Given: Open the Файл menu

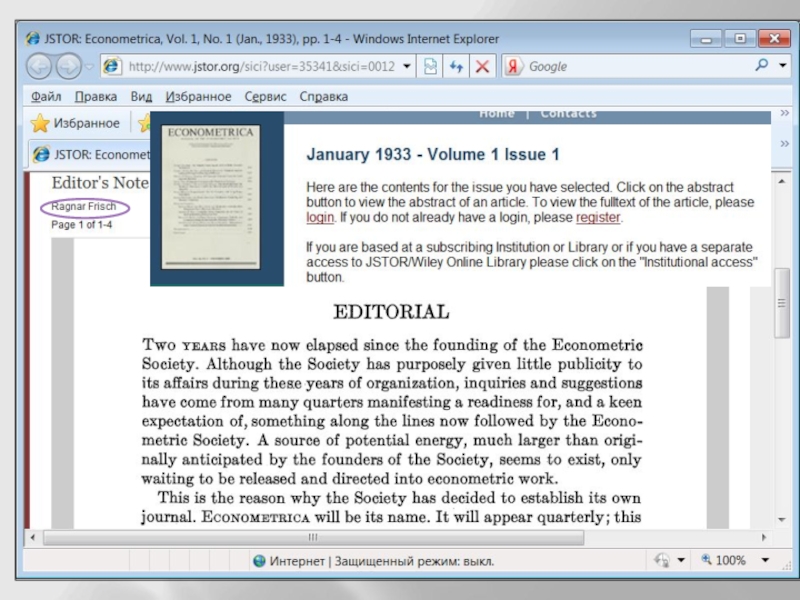Looking at the screenshot, I should (x=46, y=97).
